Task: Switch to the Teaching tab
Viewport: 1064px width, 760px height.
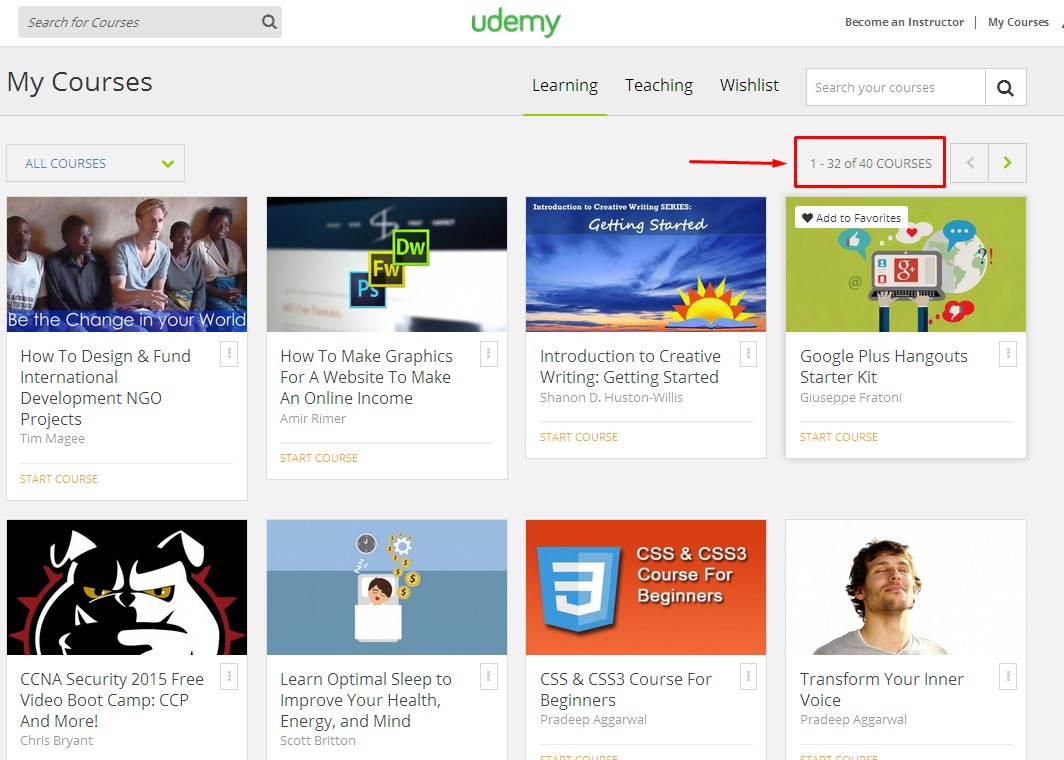Action: (659, 86)
